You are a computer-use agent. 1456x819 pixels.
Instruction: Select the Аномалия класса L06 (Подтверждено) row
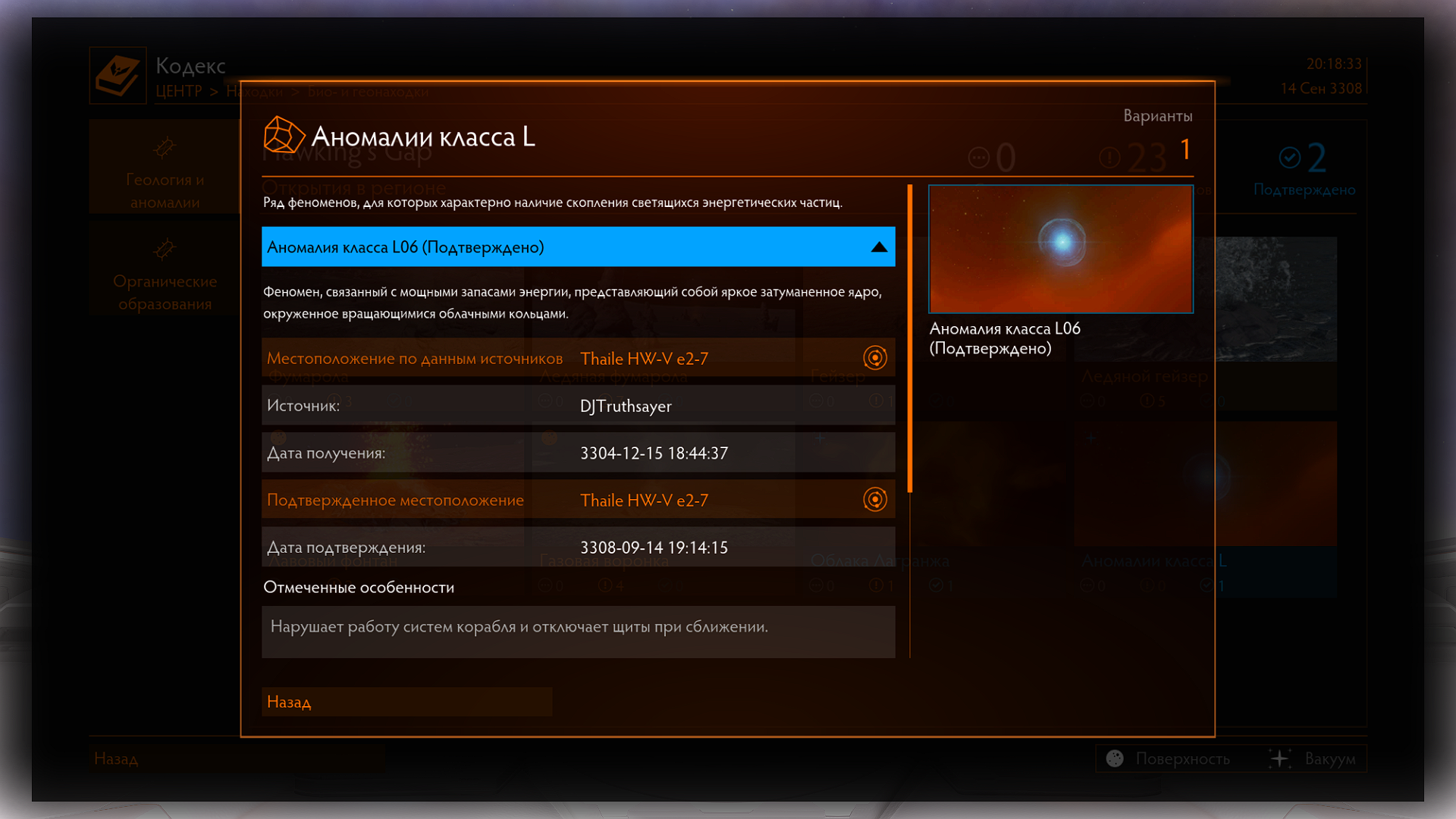[x=578, y=246]
